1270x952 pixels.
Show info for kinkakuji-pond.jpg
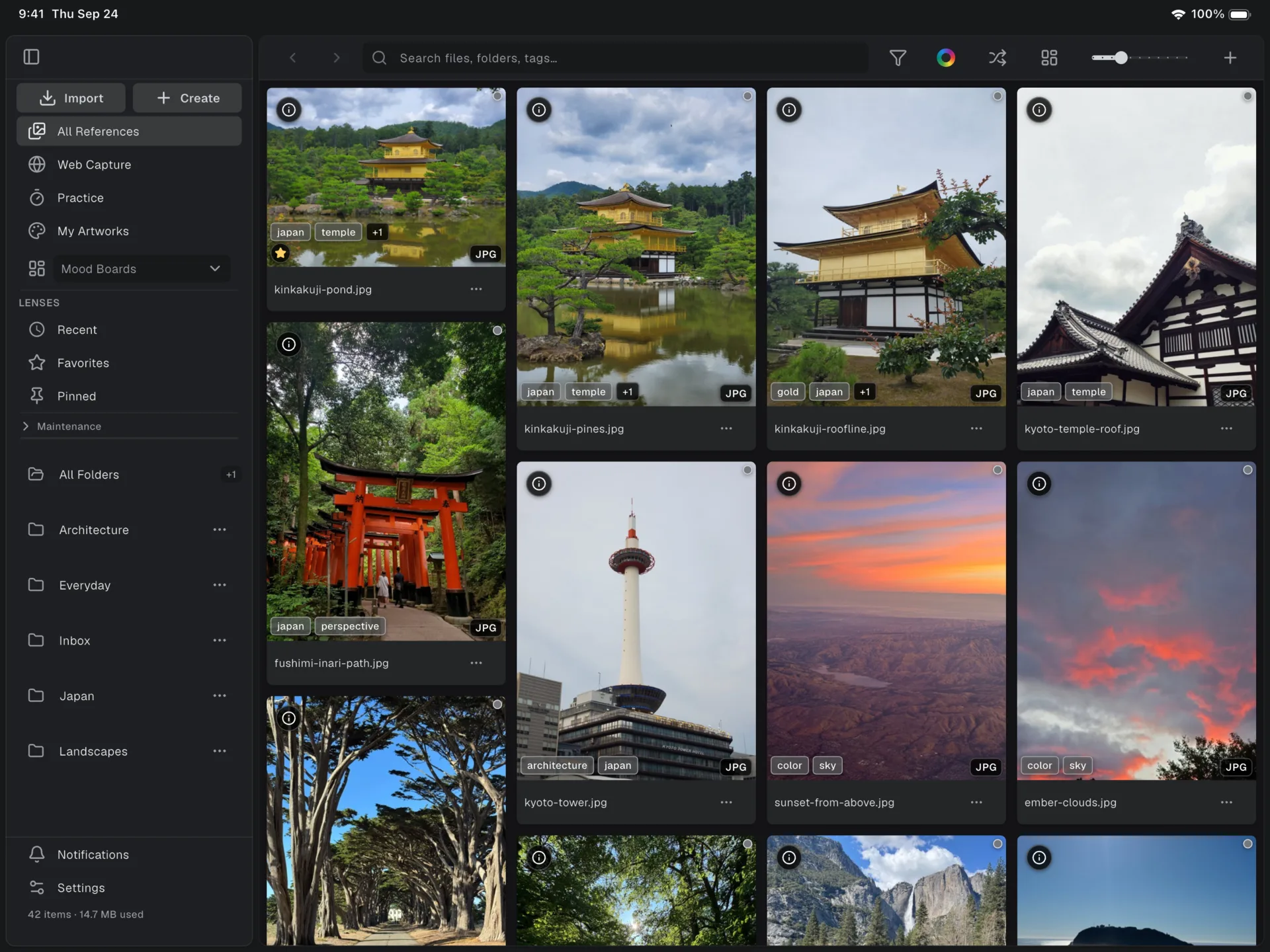coord(289,110)
